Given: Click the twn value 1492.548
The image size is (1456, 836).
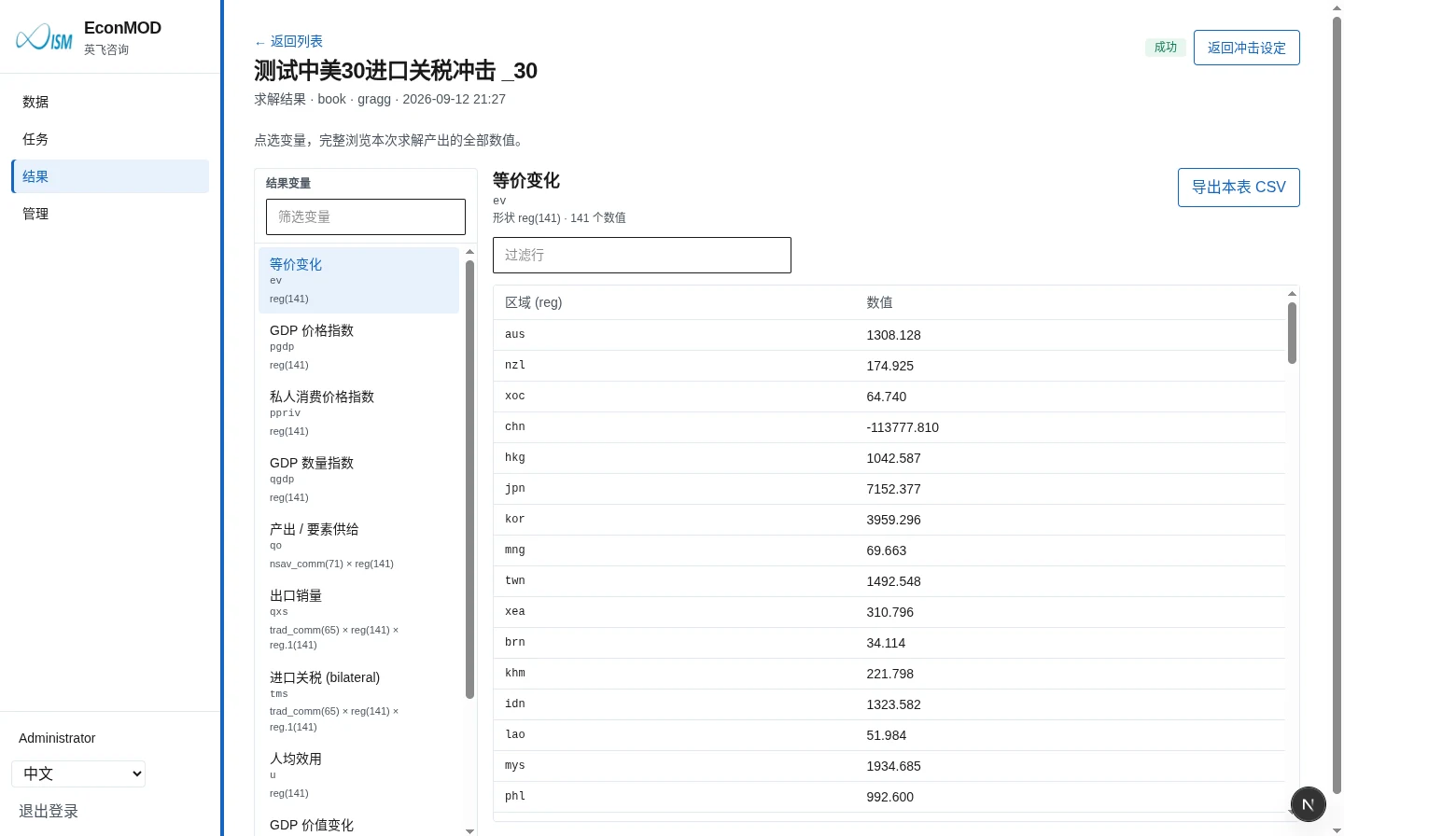Looking at the screenshot, I should (893, 581).
